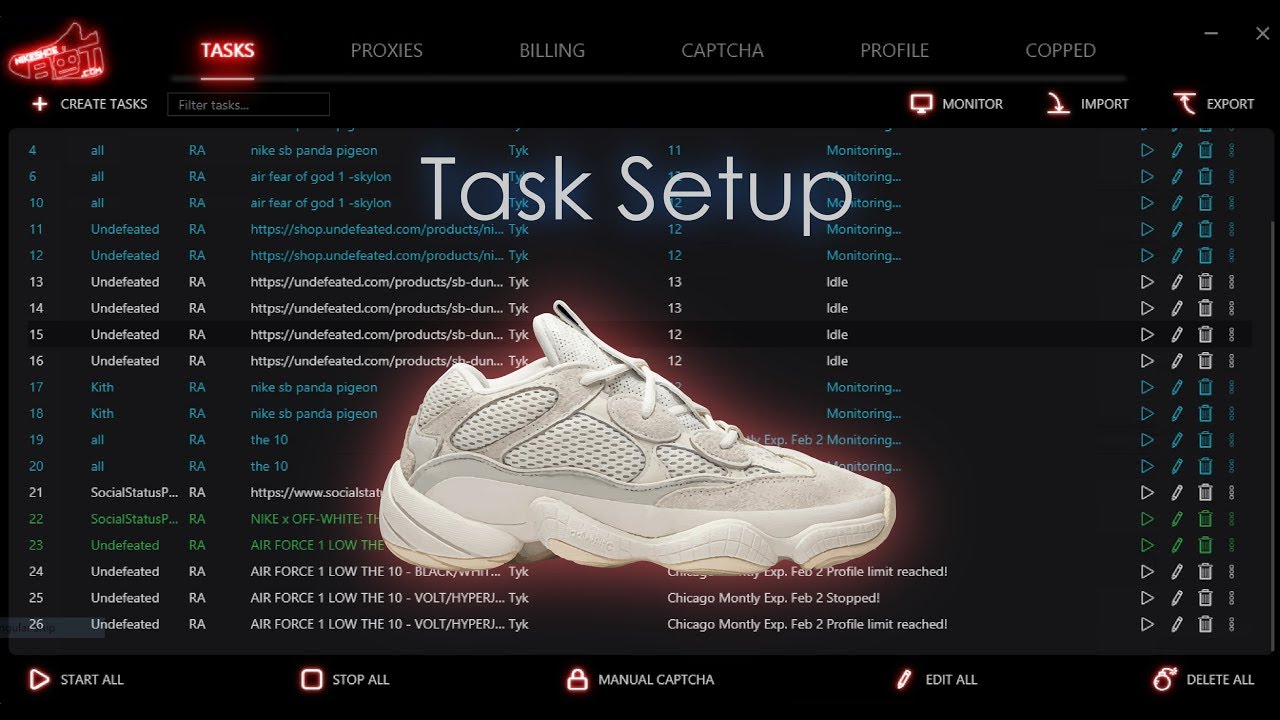The height and width of the screenshot is (720, 1280).
Task: Start task 19 with its play icon
Action: click(1147, 440)
